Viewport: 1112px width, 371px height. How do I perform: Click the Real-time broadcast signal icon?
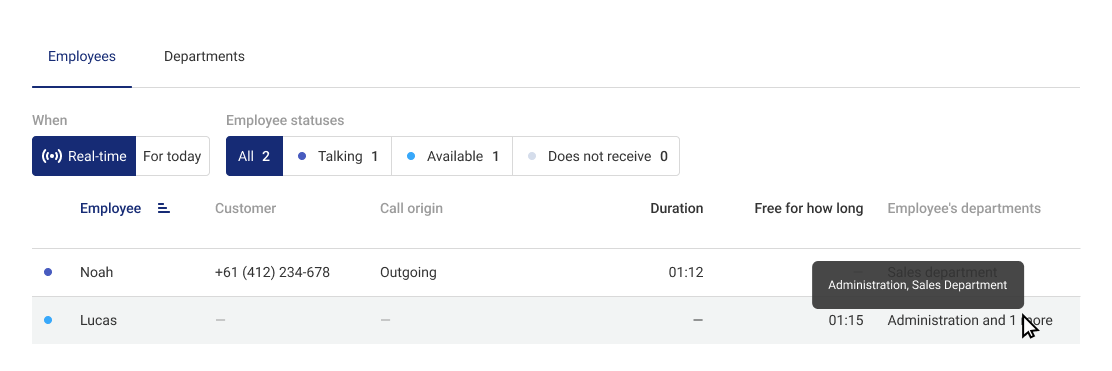point(52,156)
